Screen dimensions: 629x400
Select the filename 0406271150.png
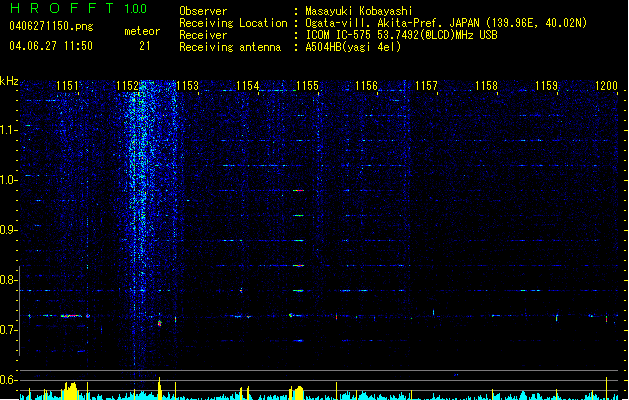tap(51, 26)
